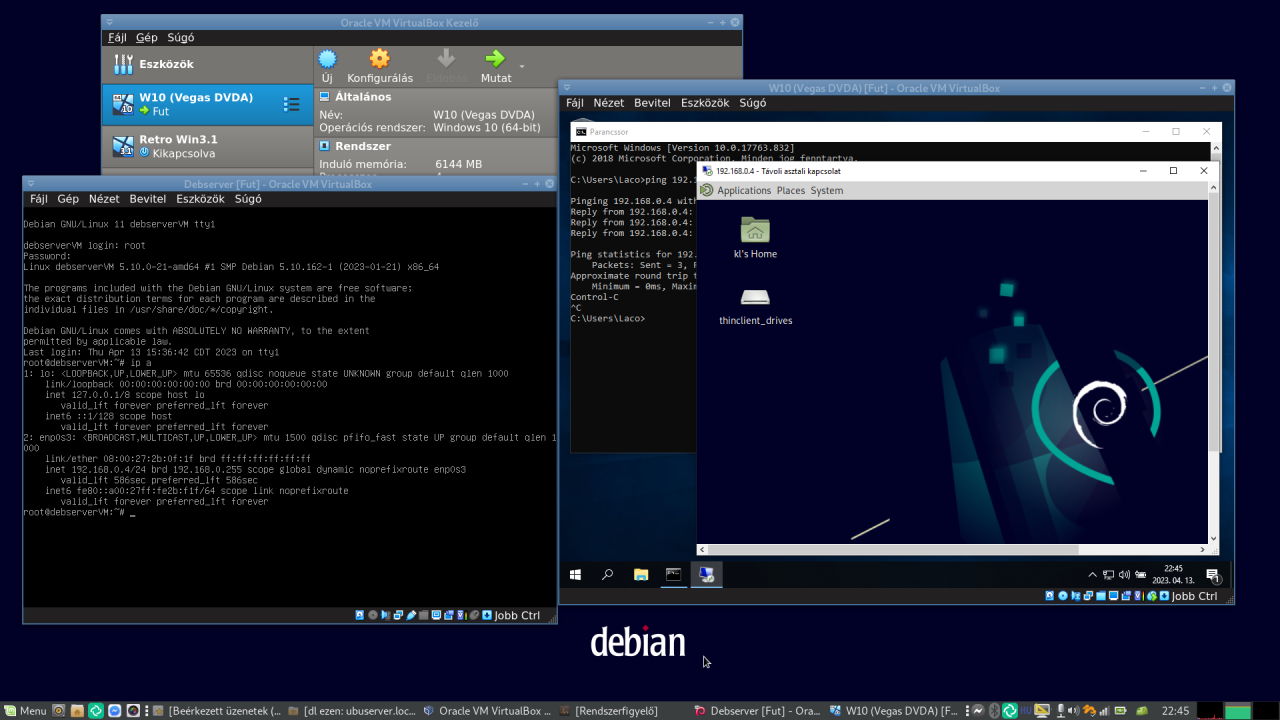Viewport: 1280px width, 720px height.
Task: Click the host panel clock 22:45
Action: tap(1175, 711)
